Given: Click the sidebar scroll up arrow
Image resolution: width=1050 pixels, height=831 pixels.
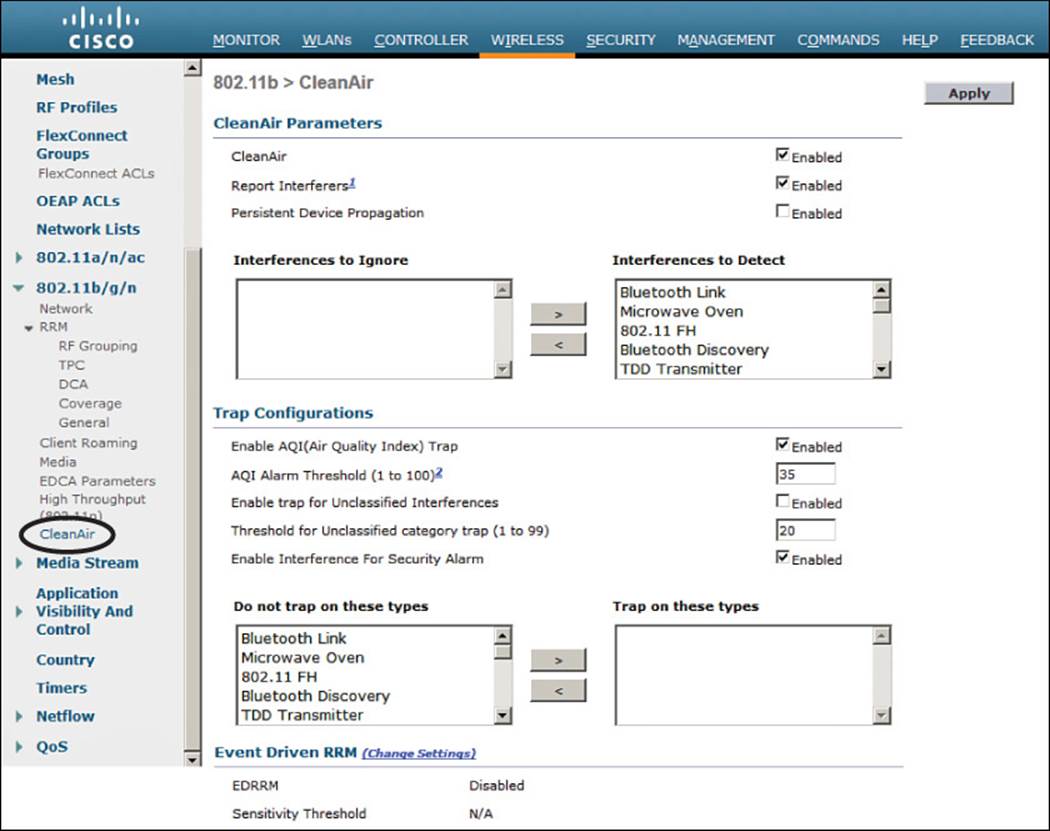Looking at the screenshot, I should [x=192, y=68].
